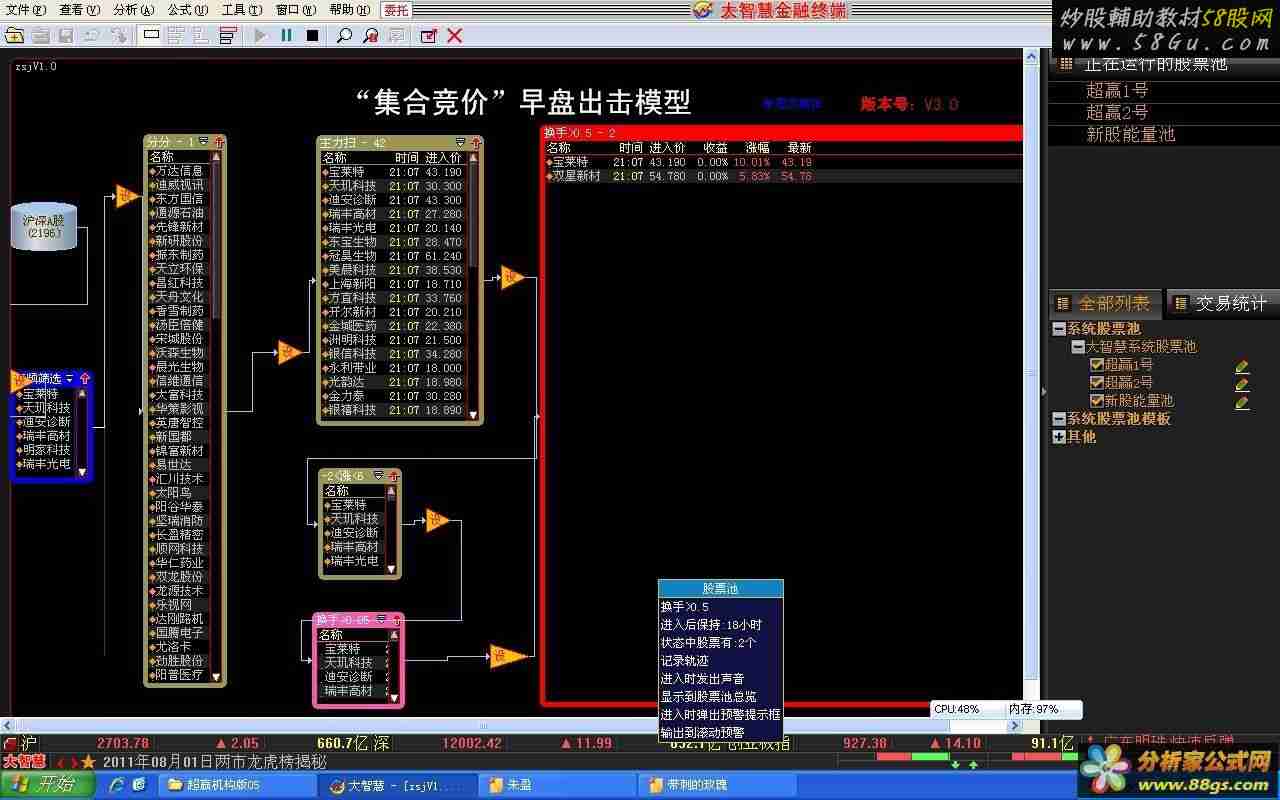Click the 沪深A股 database cylinder node

43,227
